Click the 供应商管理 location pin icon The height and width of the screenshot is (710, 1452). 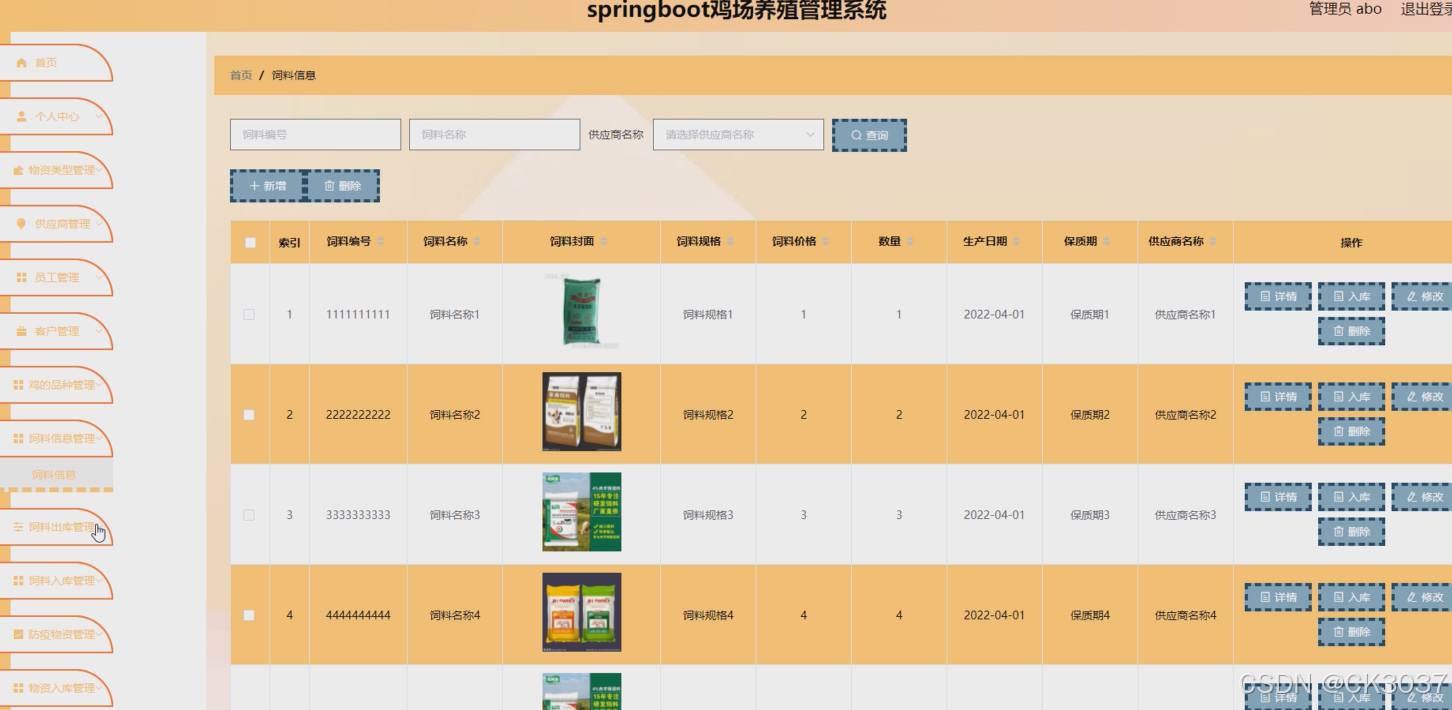tap(22, 224)
